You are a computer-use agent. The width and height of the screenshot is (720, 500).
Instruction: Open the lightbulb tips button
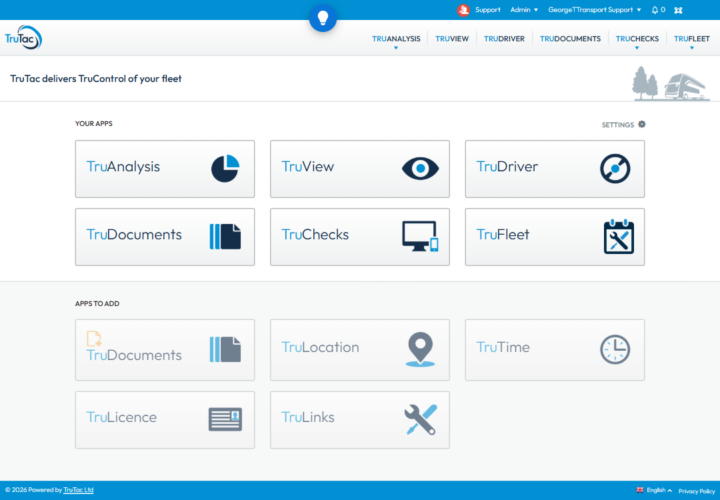323,18
